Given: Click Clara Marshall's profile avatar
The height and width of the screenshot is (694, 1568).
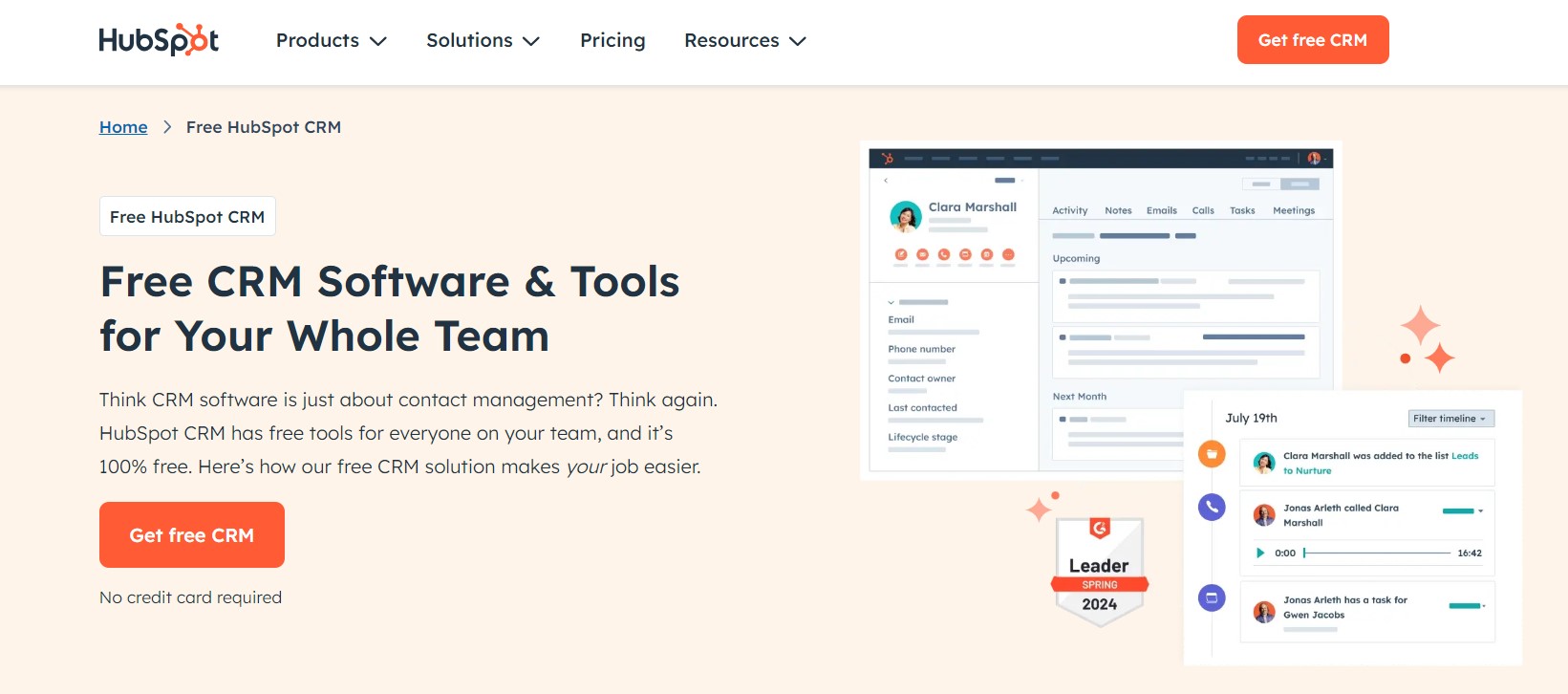Looking at the screenshot, I should 906,217.
